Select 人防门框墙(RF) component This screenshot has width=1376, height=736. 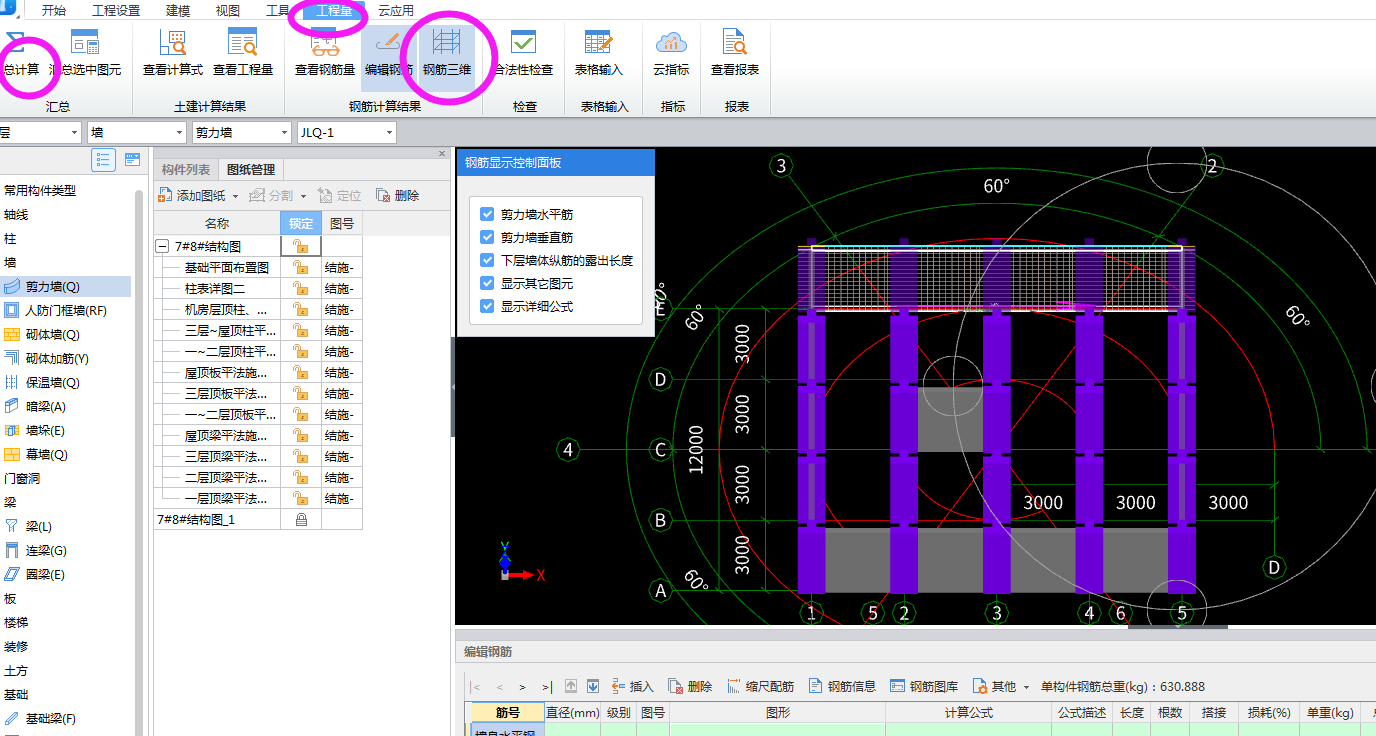point(65,311)
